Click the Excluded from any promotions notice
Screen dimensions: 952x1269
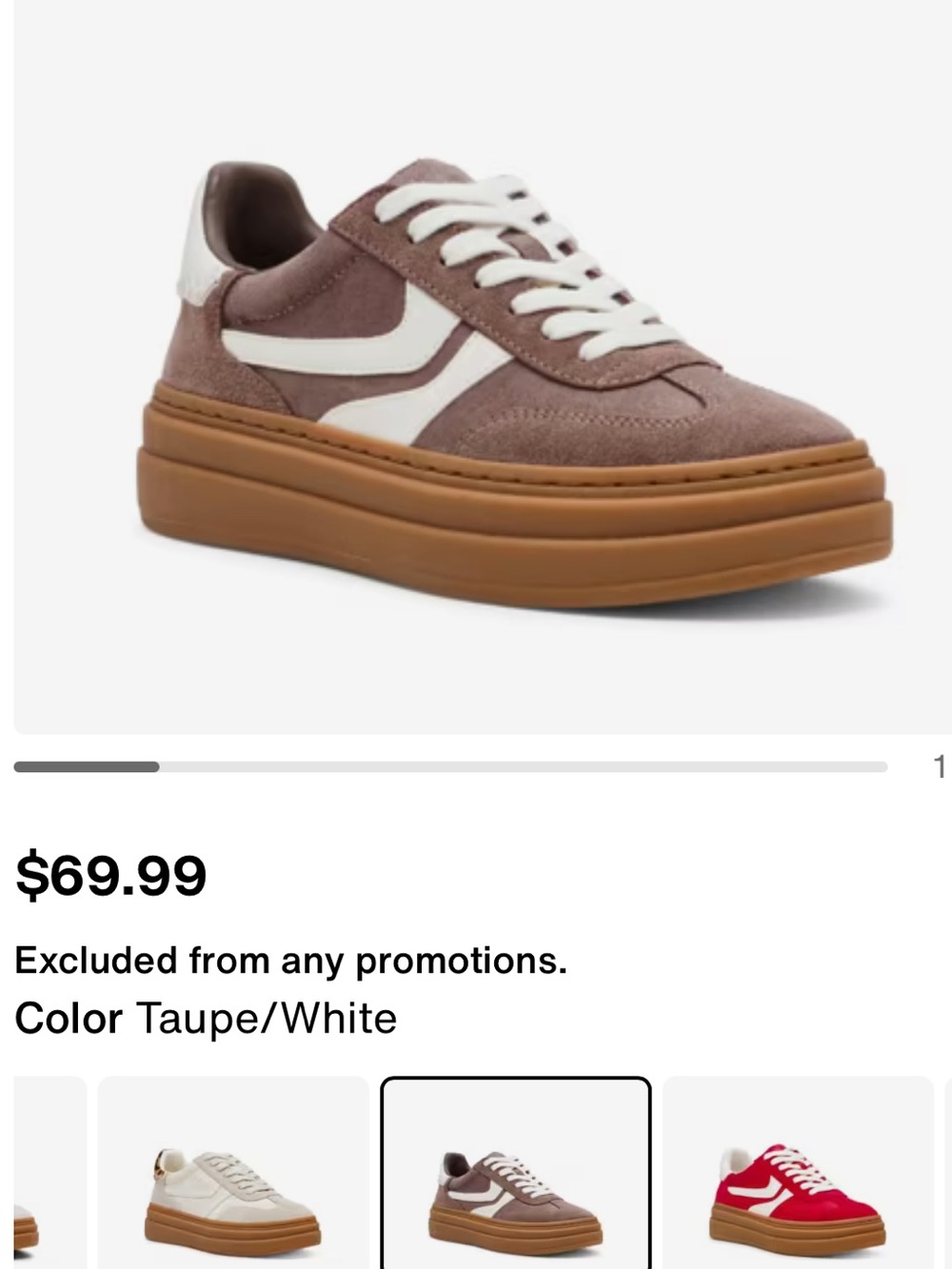[x=290, y=961]
